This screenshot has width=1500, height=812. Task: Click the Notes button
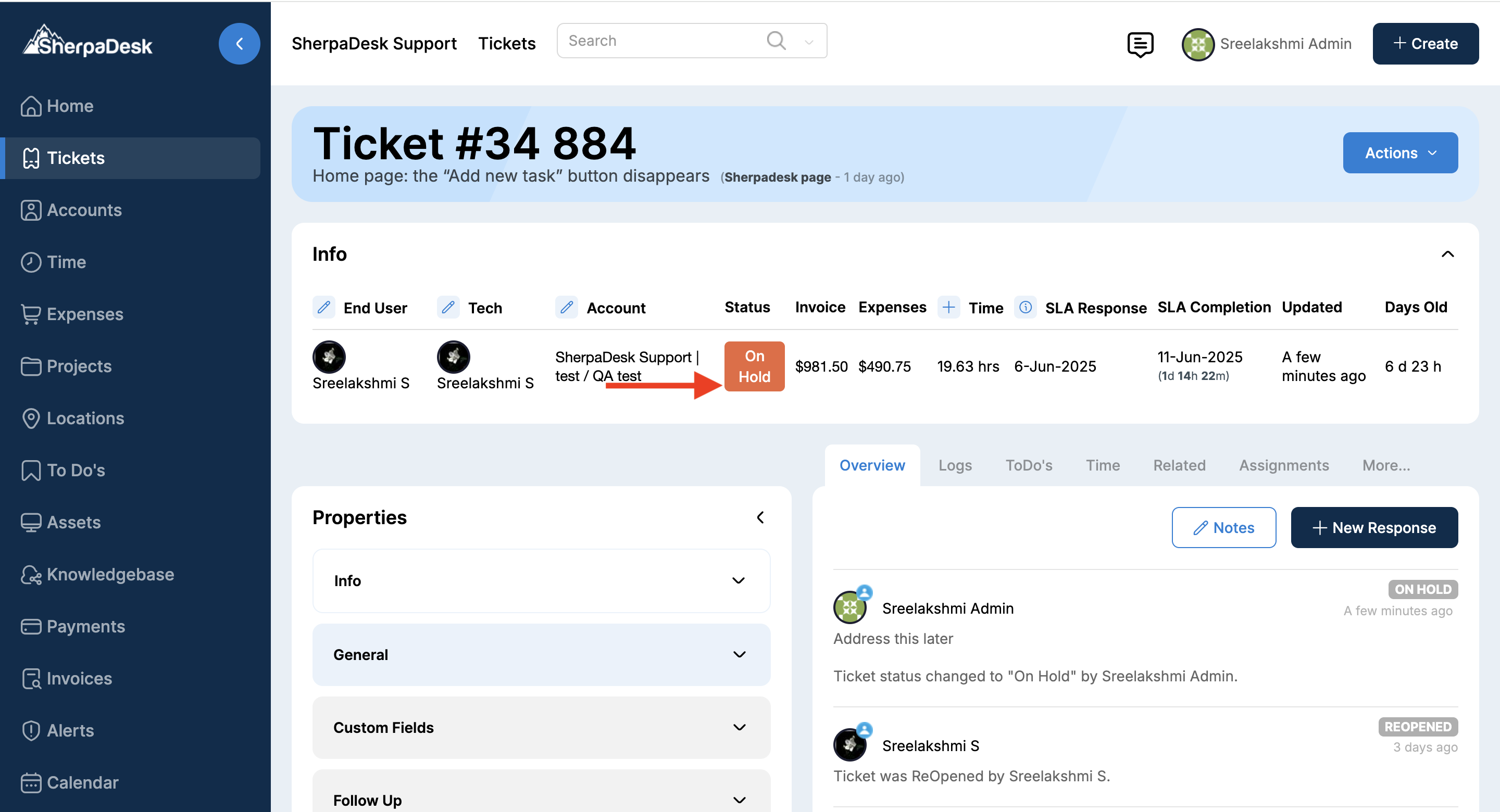[1223, 527]
